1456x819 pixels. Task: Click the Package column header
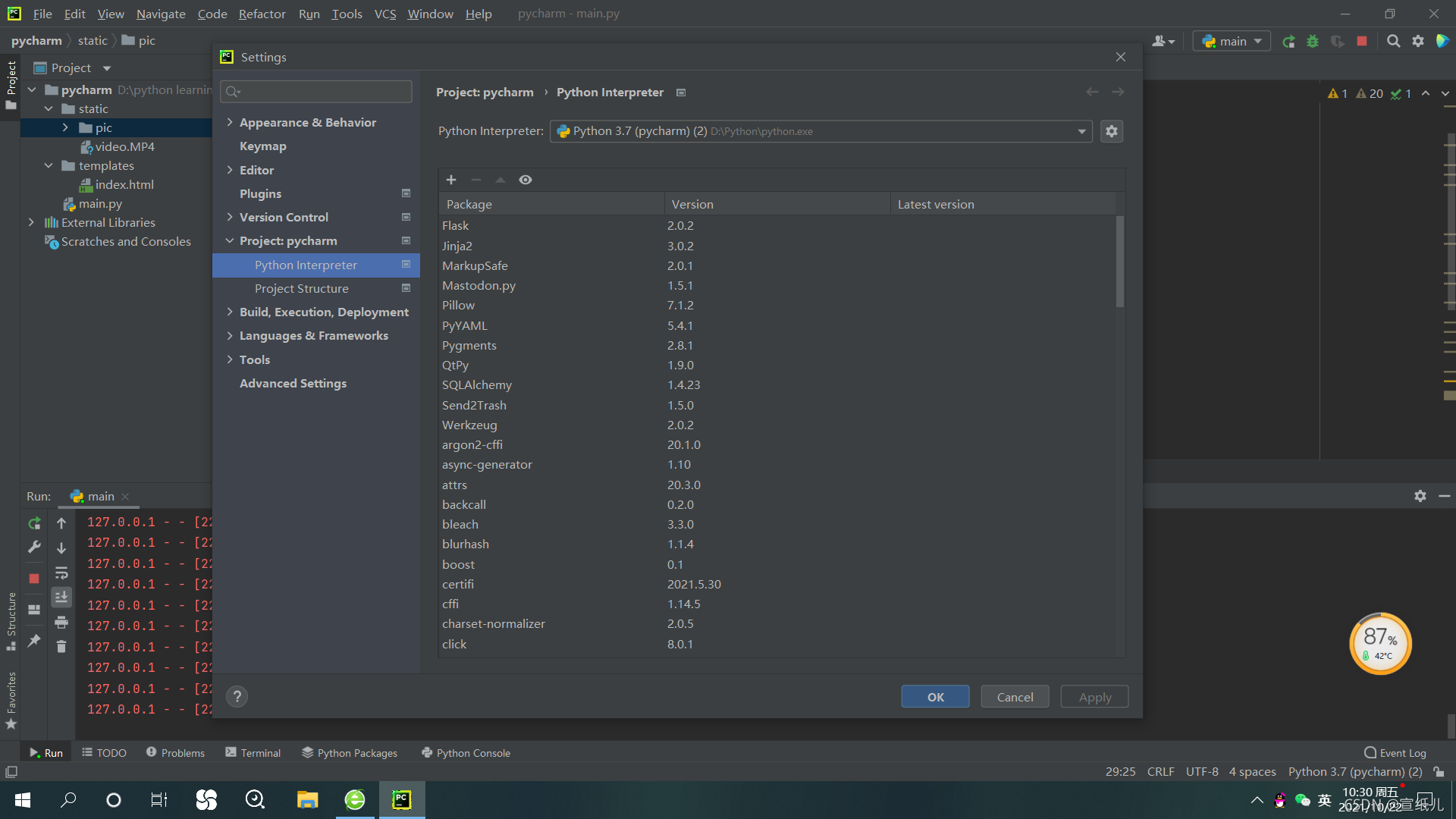coord(551,204)
